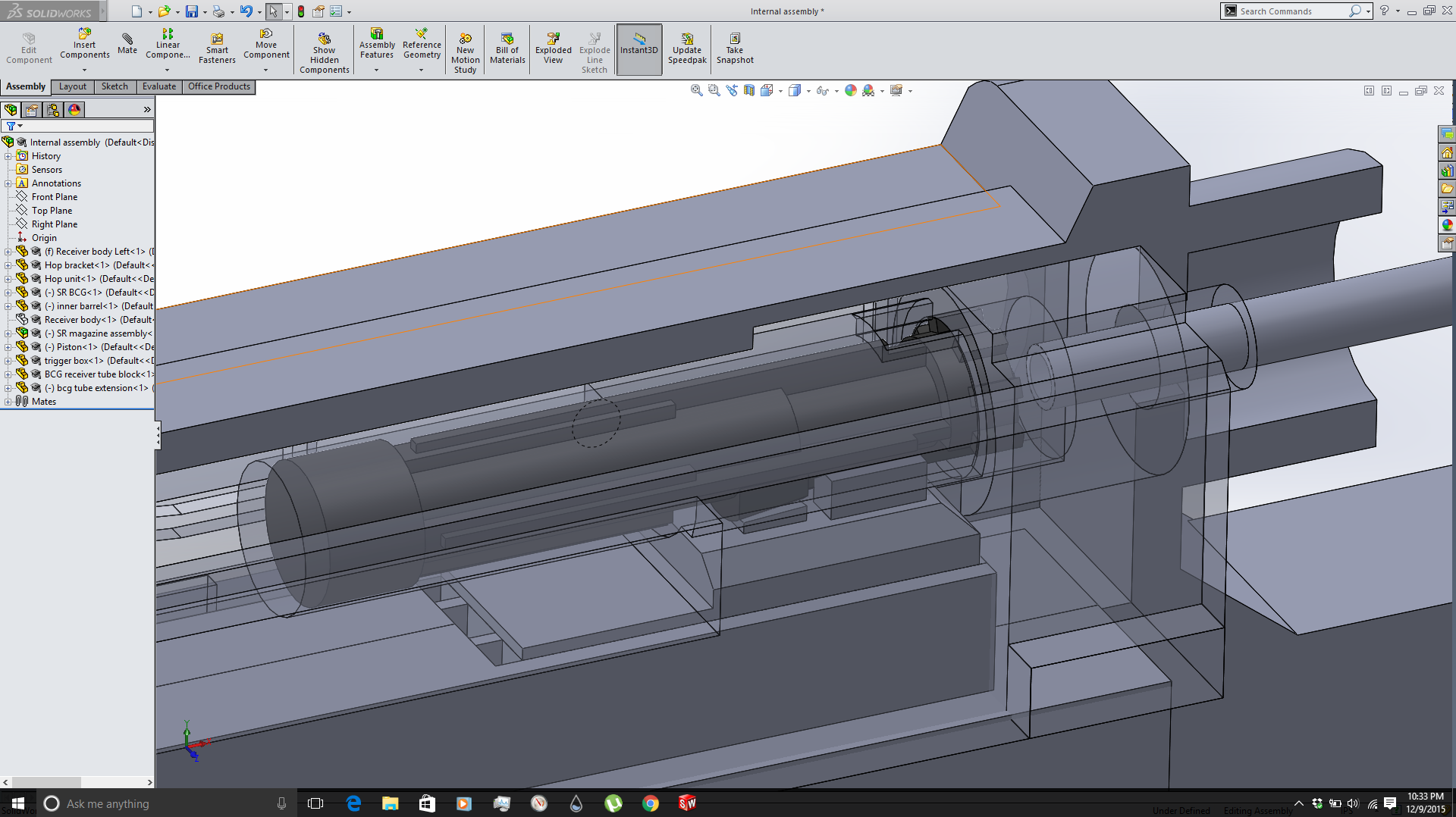
Task: Toggle the Instant3D button
Action: point(639,49)
